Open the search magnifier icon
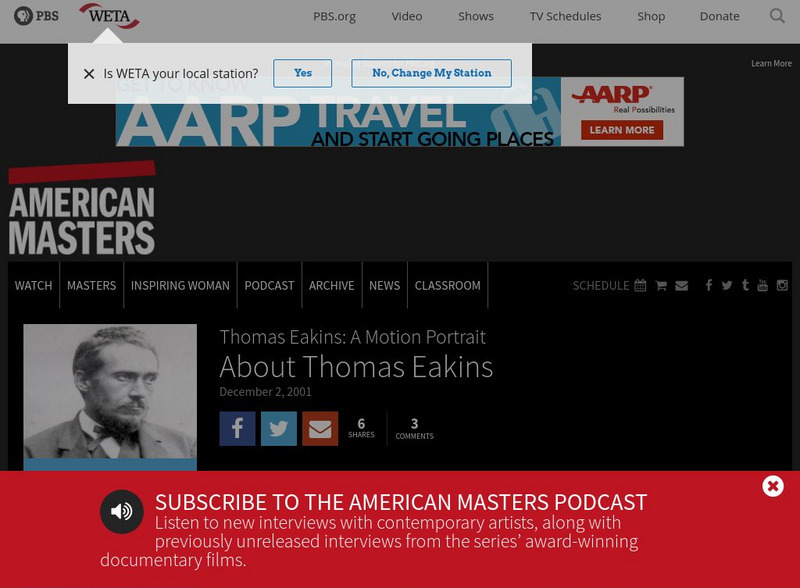The width and height of the screenshot is (800, 588). pyautogui.click(x=777, y=16)
